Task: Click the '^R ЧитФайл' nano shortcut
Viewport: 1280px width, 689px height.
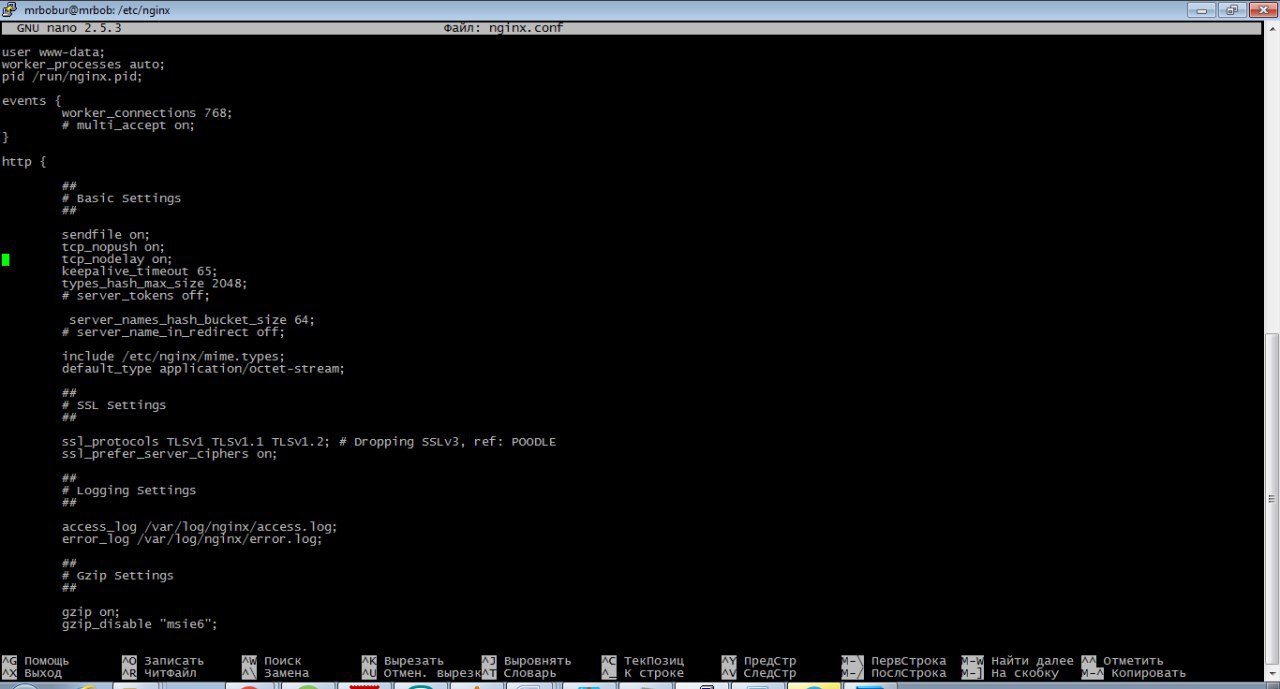Action: [159, 672]
